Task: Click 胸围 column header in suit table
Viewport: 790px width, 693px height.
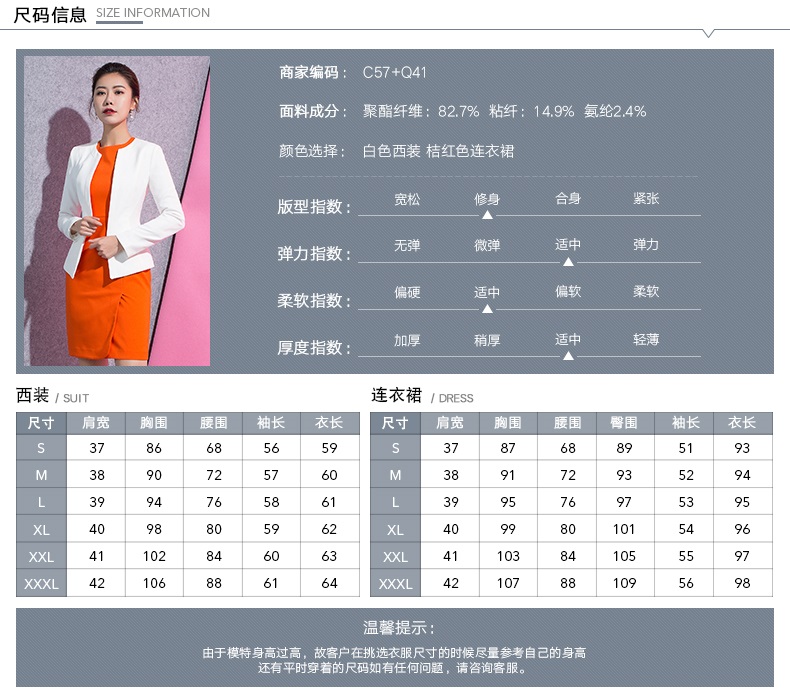Action: coord(154,422)
